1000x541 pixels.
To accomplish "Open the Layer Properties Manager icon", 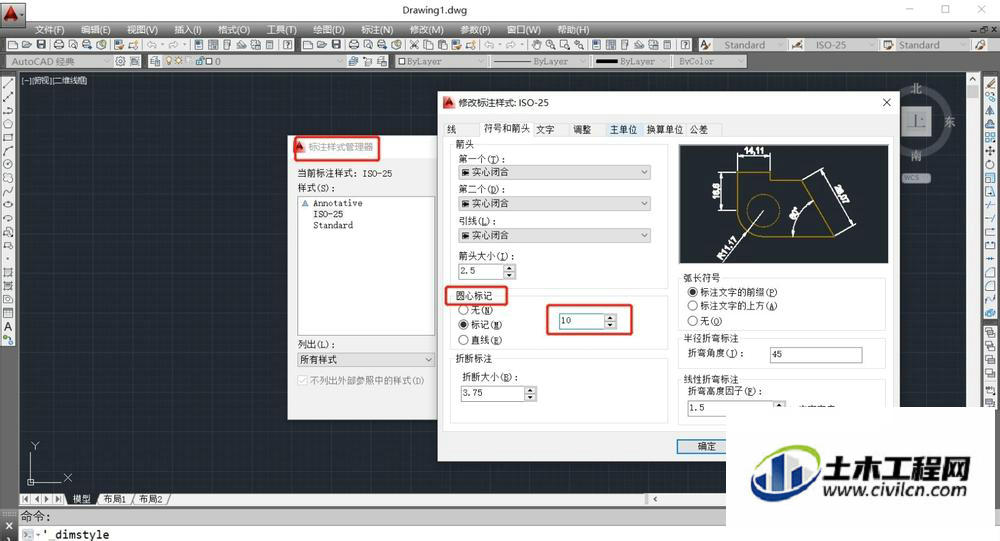I will pos(155,61).
